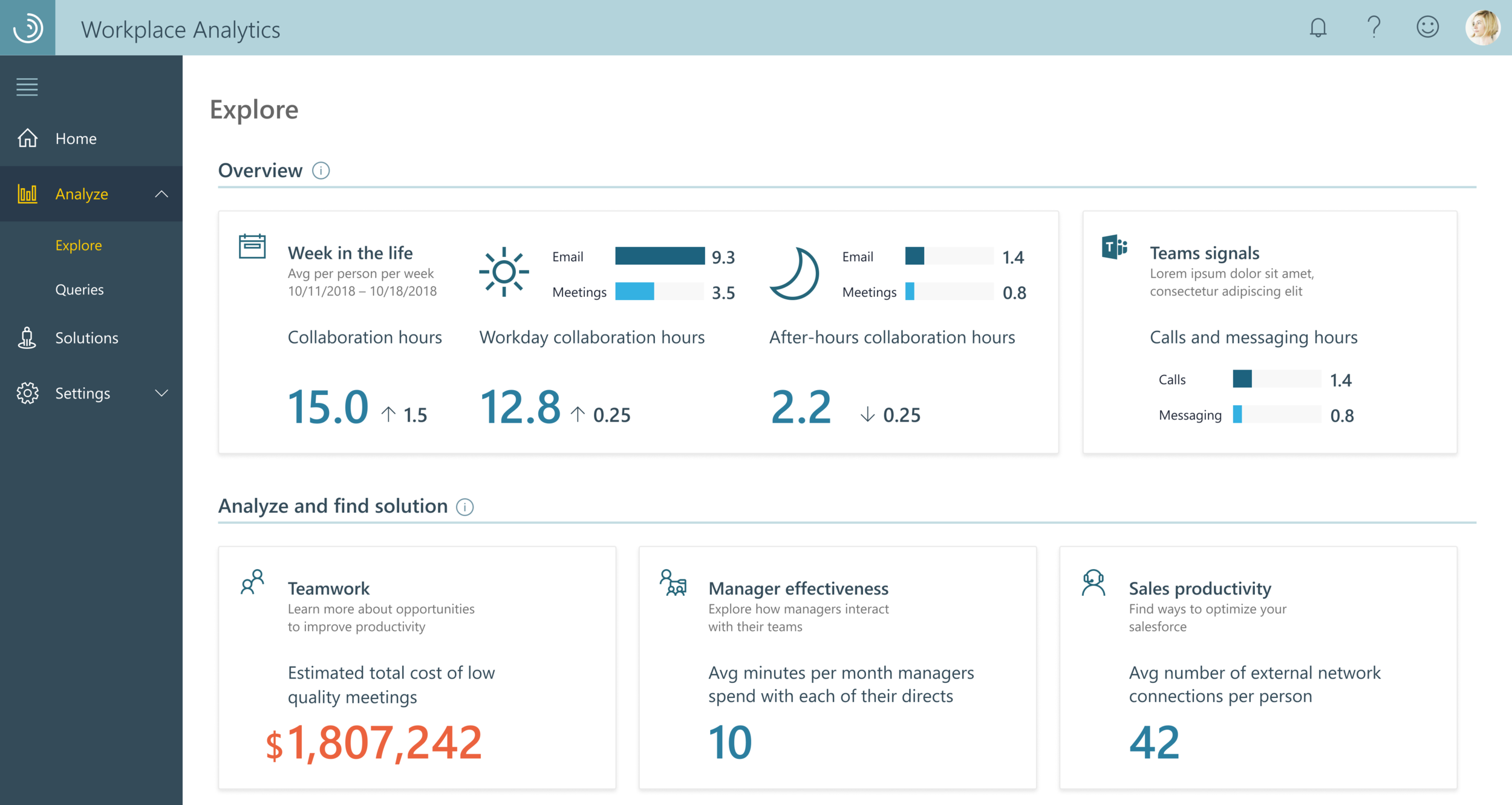Toggle the hamburger navigation menu

click(x=27, y=87)
